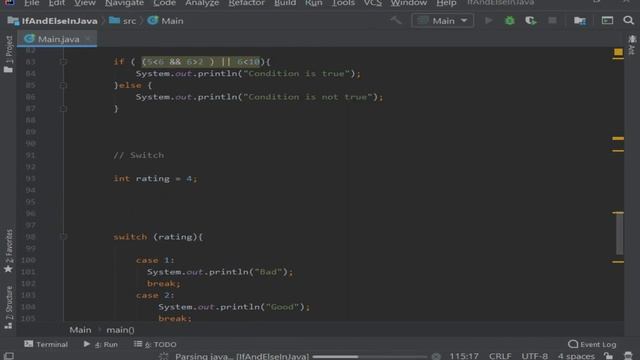The height and width of the screenshot is (360, 640).
Task: Click the Main class breadcrumb in navigation bar
Action: [165, 21]
